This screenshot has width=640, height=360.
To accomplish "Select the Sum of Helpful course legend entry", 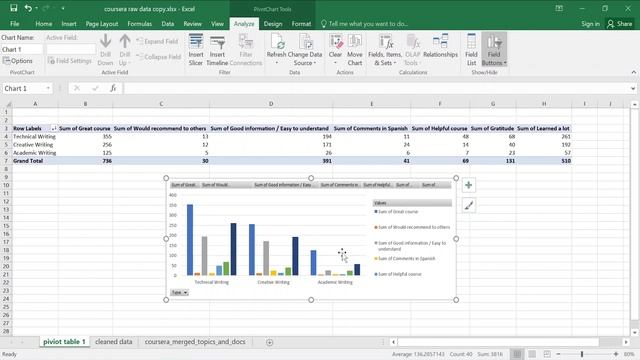I will 398,274.
